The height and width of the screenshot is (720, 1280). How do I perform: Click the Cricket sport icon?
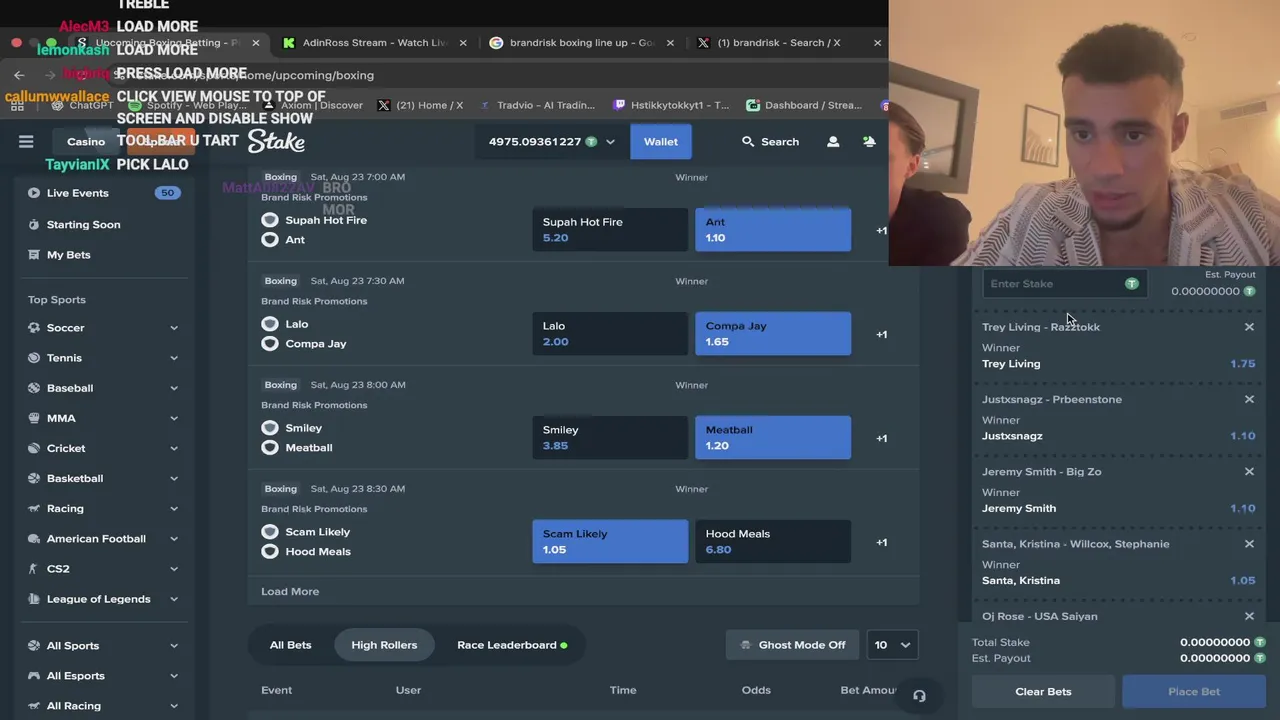pos(34,448)
